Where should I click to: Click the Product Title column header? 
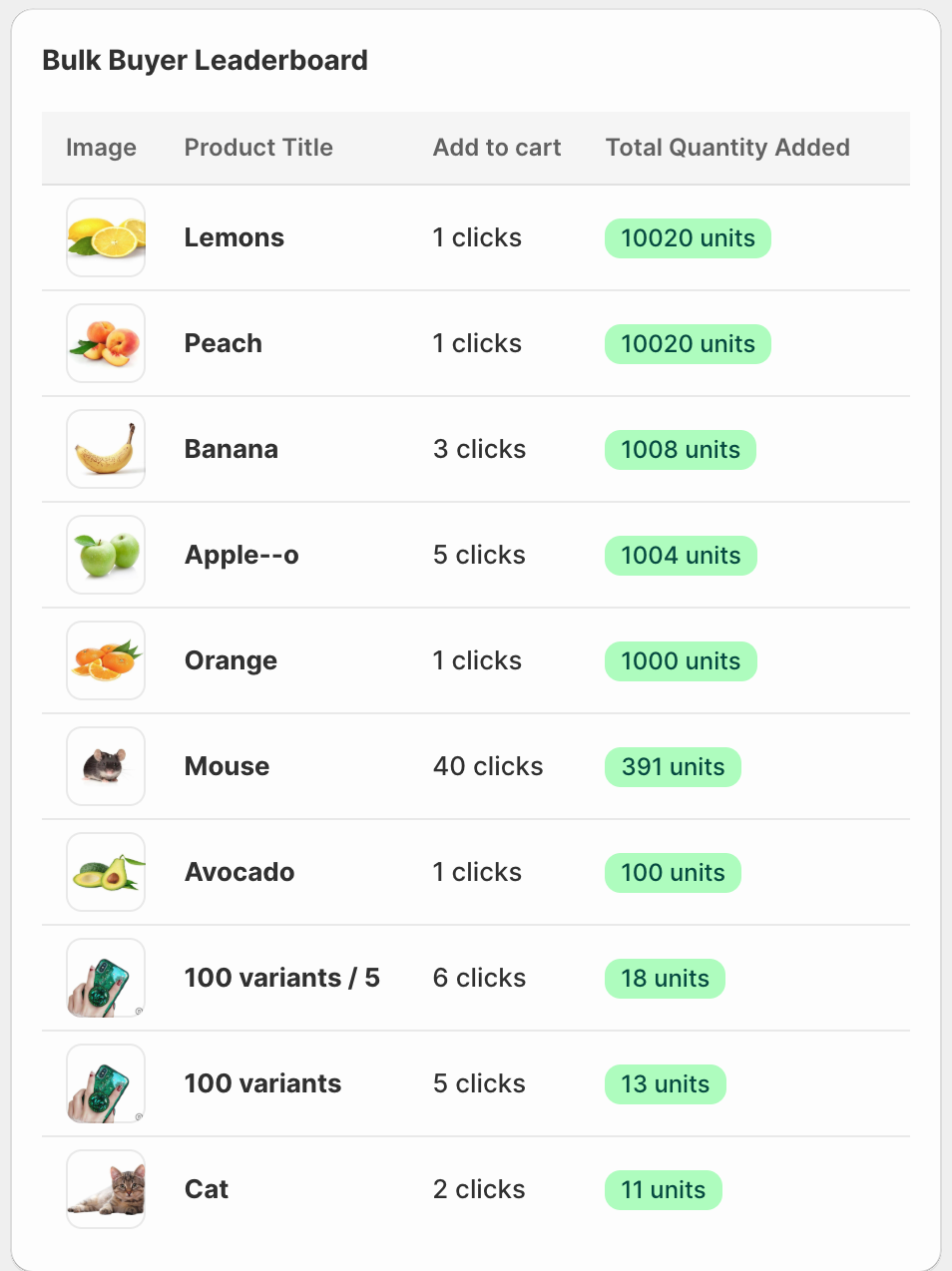258,148
